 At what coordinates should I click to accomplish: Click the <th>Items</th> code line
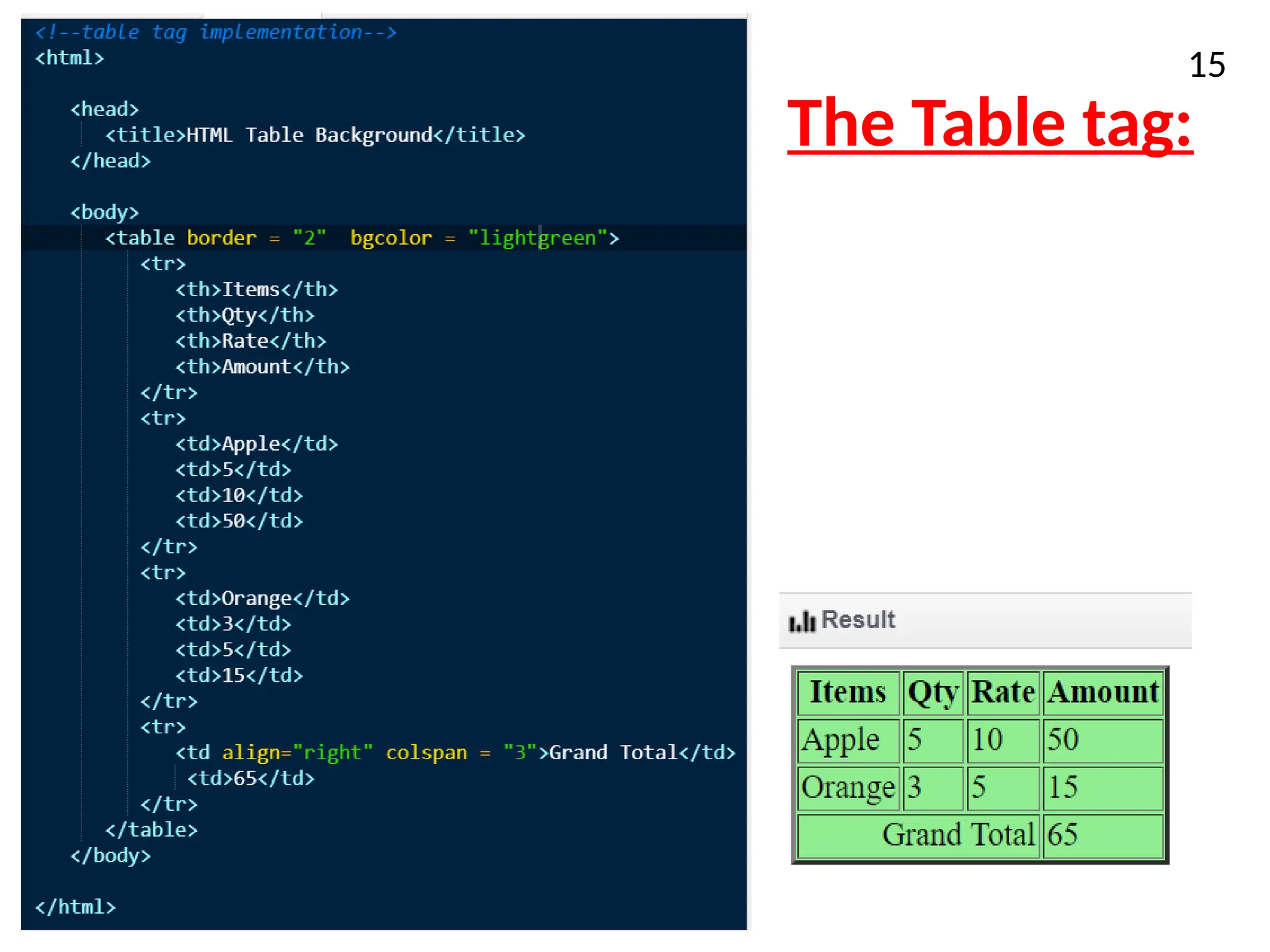[257, 289]
